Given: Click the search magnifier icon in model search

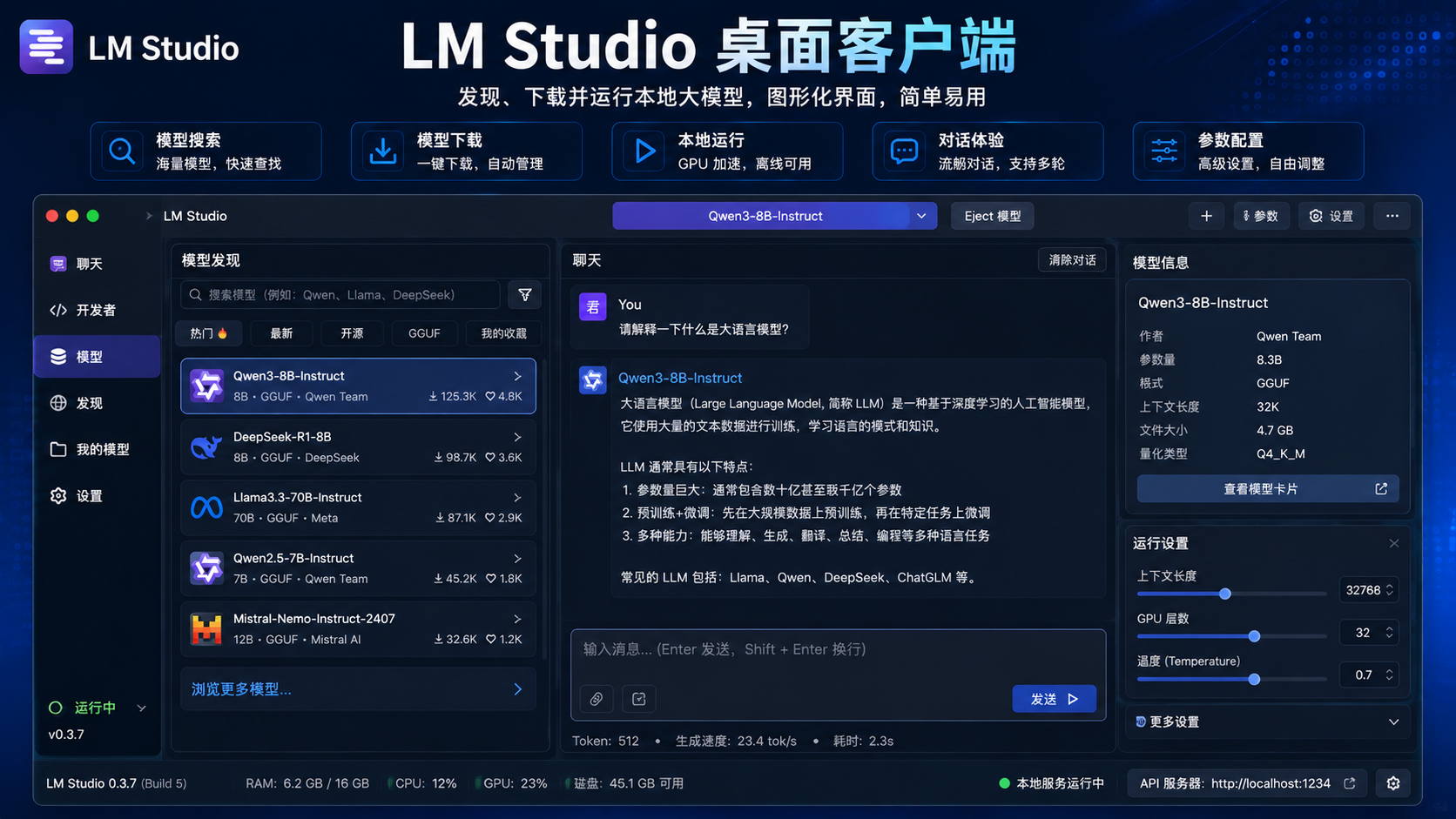Looking at the screenshot, I should coord(196,295).
